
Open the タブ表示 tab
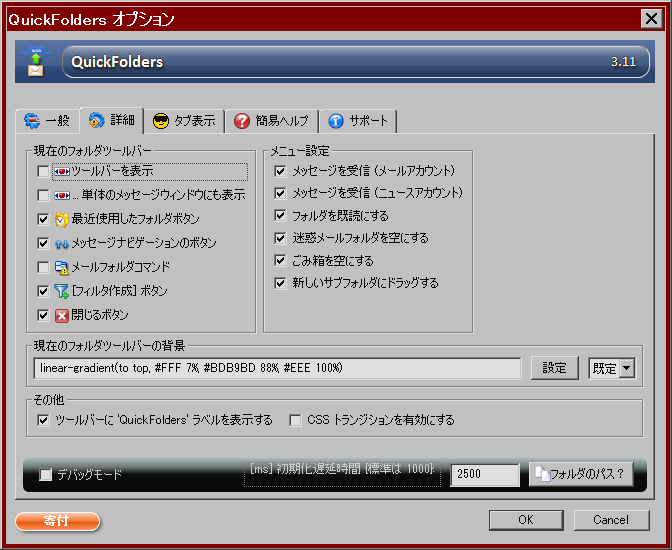click(x=184, y=121)
